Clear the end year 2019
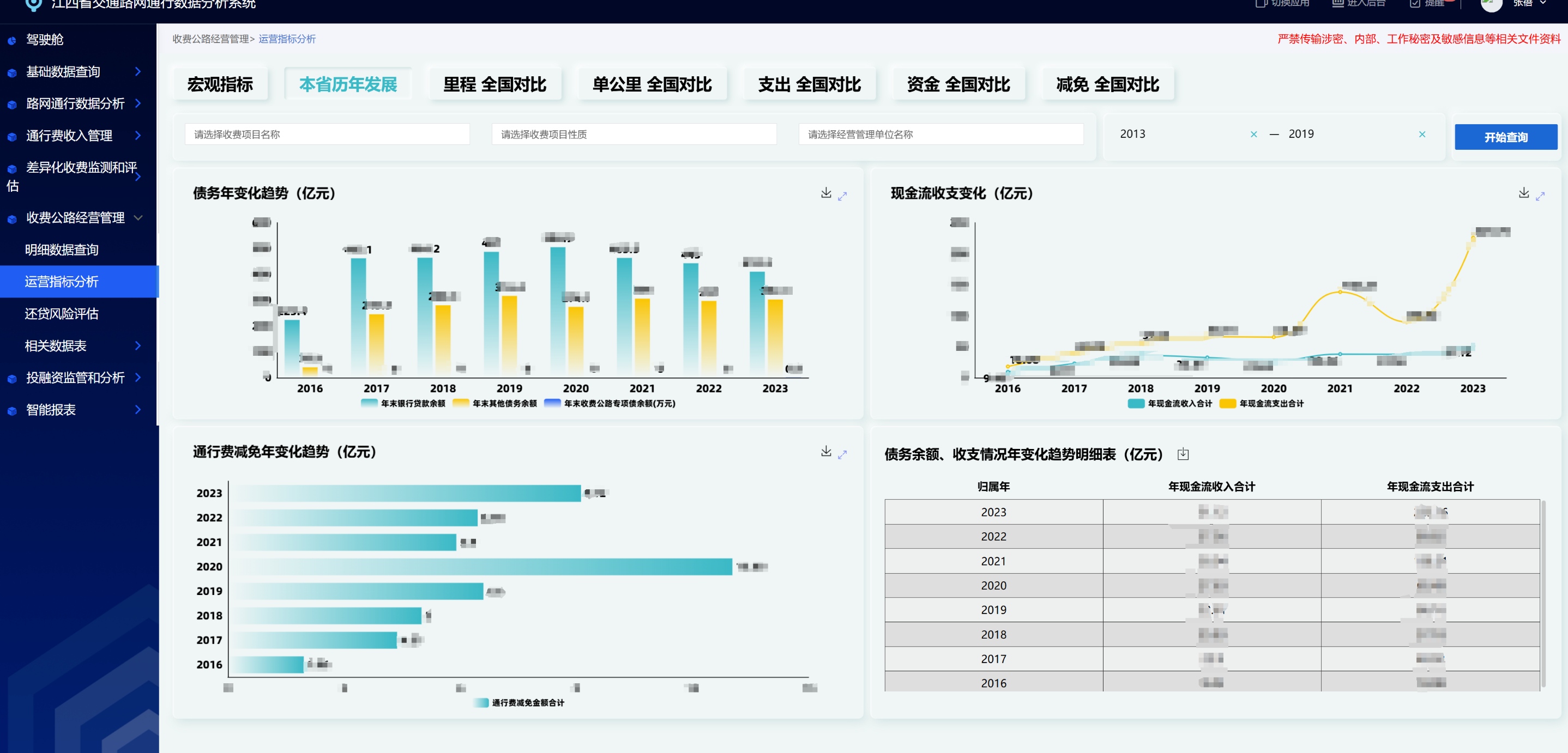1568x753 pixels. click(x=1422, y=135)
